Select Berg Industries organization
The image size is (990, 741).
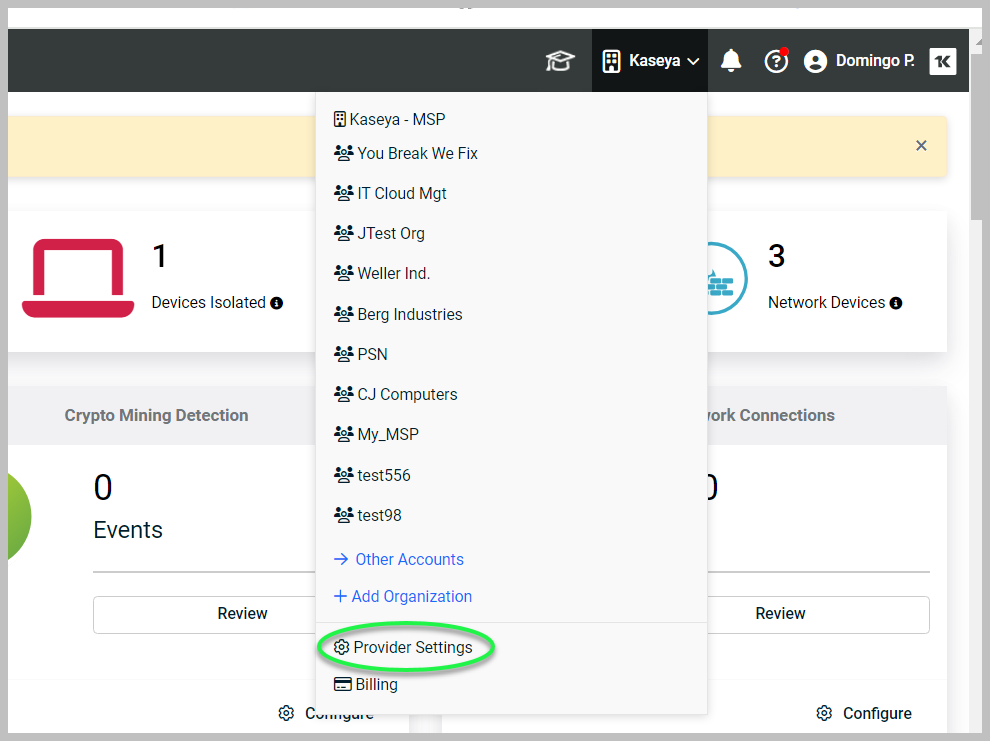pyautogui.click(x=398, y=314)
